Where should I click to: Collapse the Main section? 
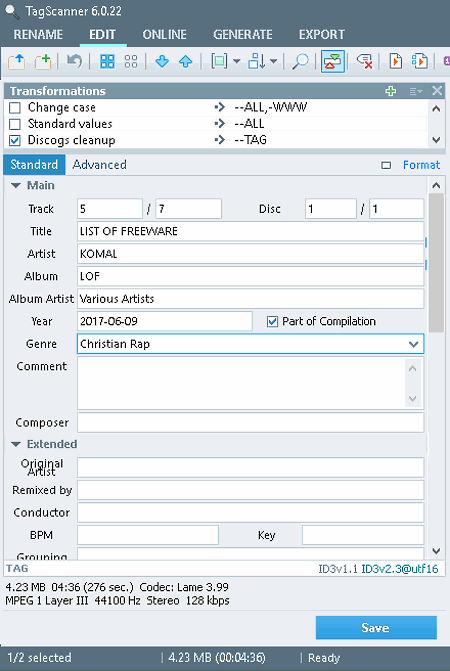tap(16, 186)
